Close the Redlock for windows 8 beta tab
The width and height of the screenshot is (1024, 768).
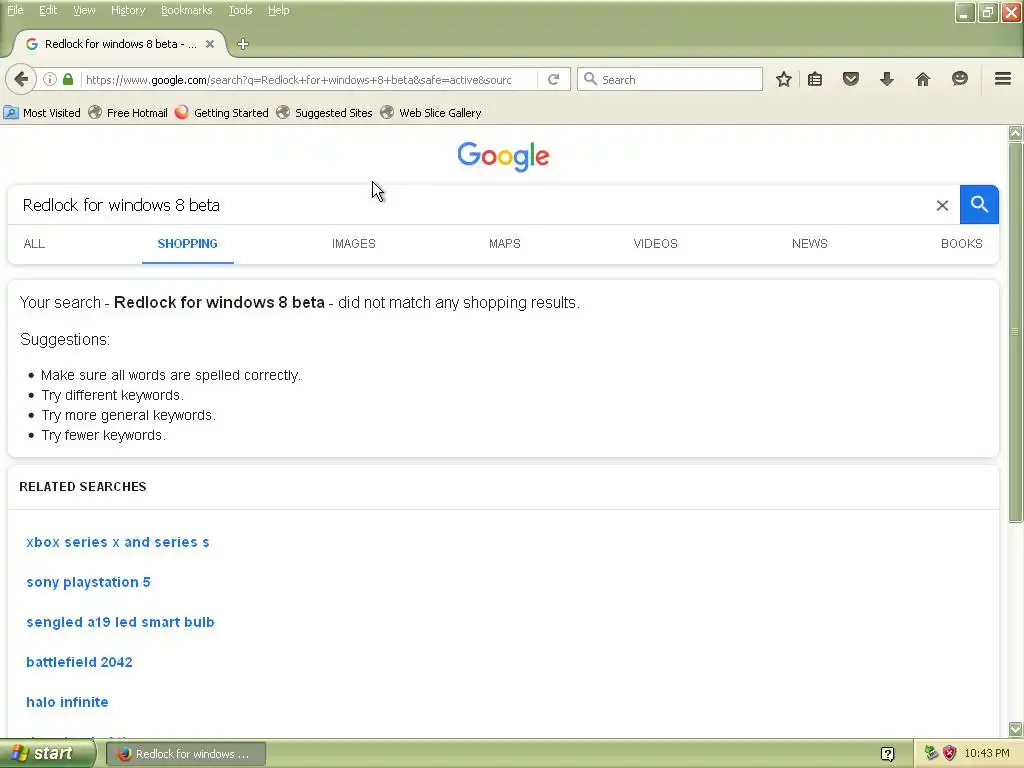pyautogui.click(x=210, y=44)
